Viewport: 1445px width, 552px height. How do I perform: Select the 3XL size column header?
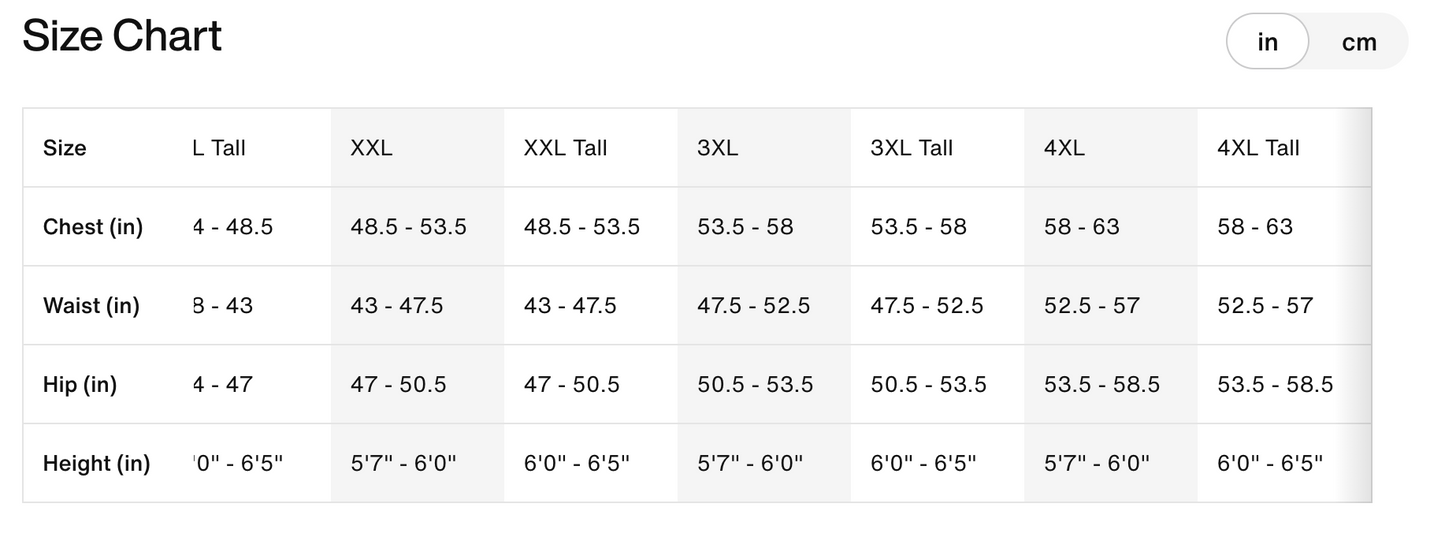coord(717,148)
